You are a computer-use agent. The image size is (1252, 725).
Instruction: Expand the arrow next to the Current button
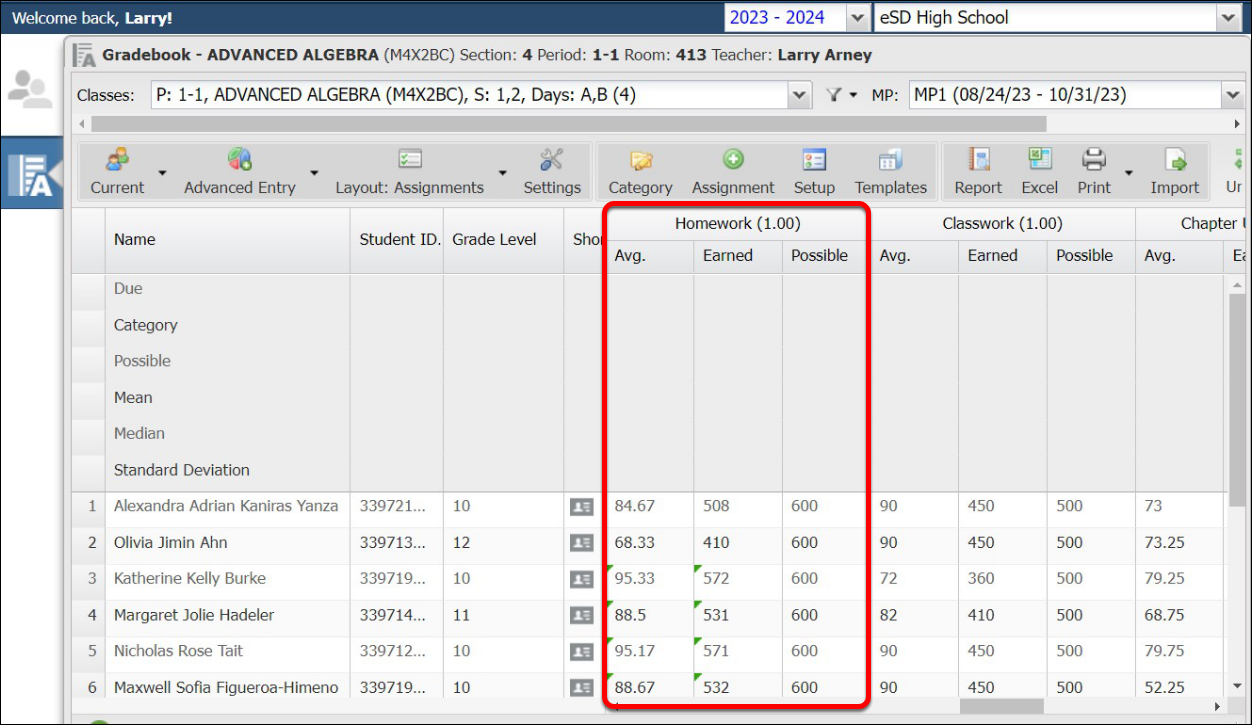pyautogui.click(x=162, y=173)
